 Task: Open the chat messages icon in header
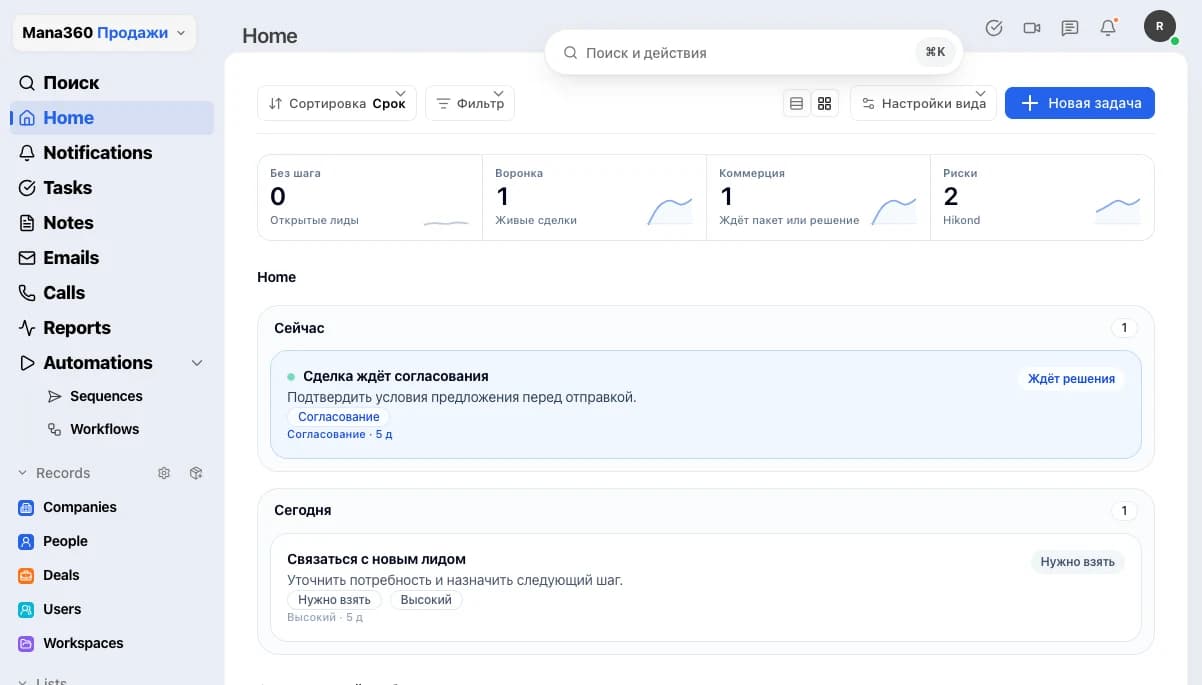[1070, 28]
